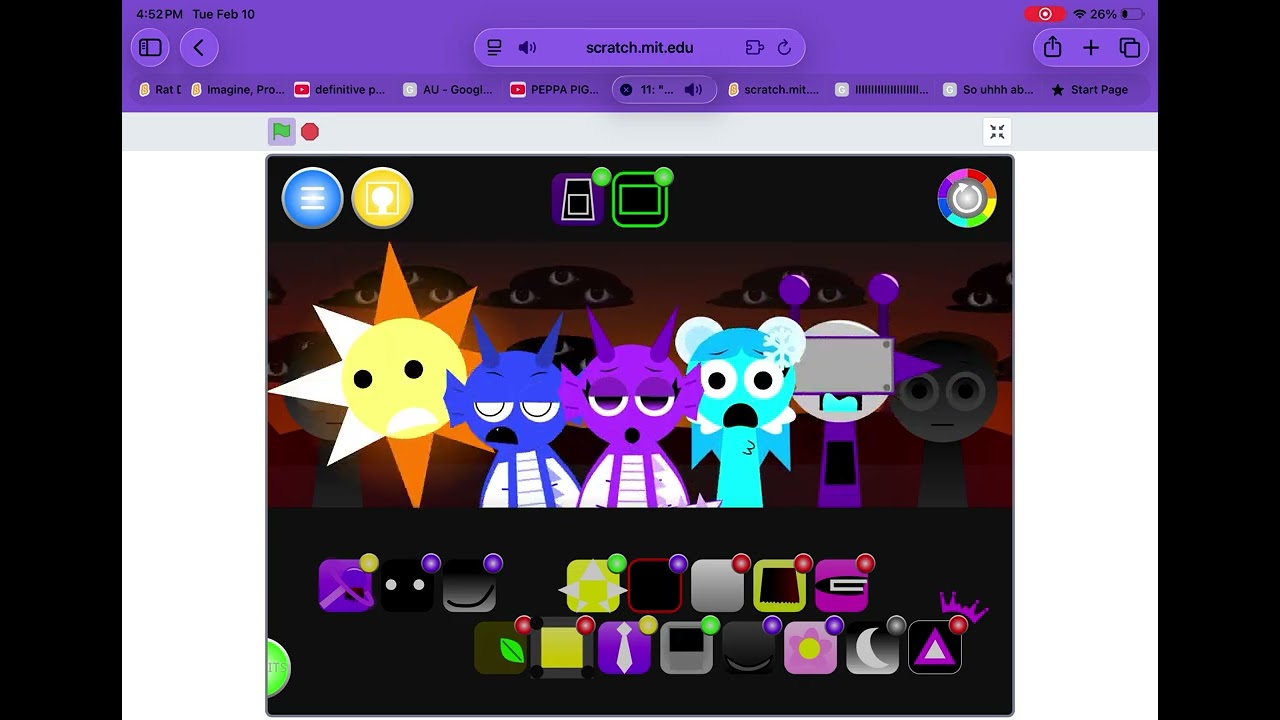Mute the audio on the active tab

[x=693, y=89]
